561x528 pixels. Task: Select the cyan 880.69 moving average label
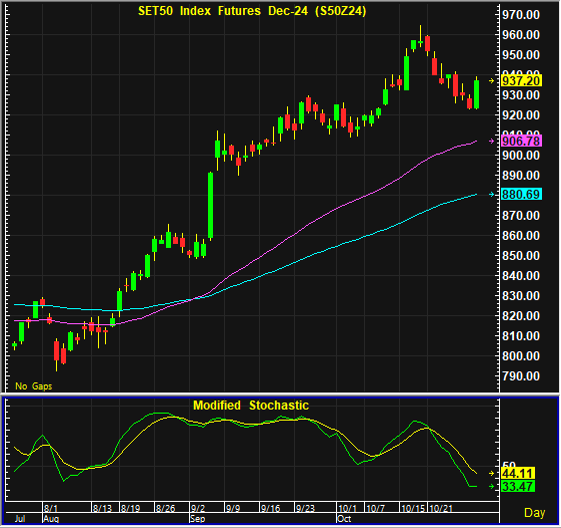click(521, 194)
